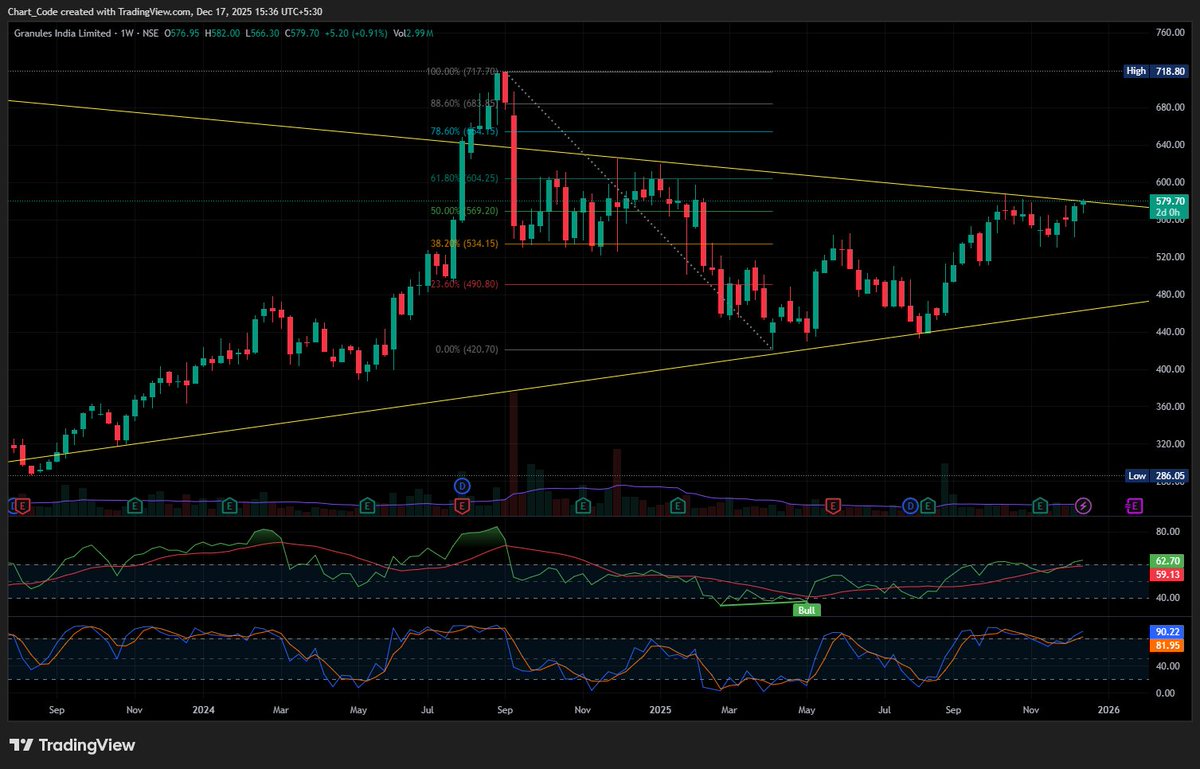Select green E earnings marker above Nov 2024
The width and height of the screenshot is (1200, 769).
click(582, 507)
